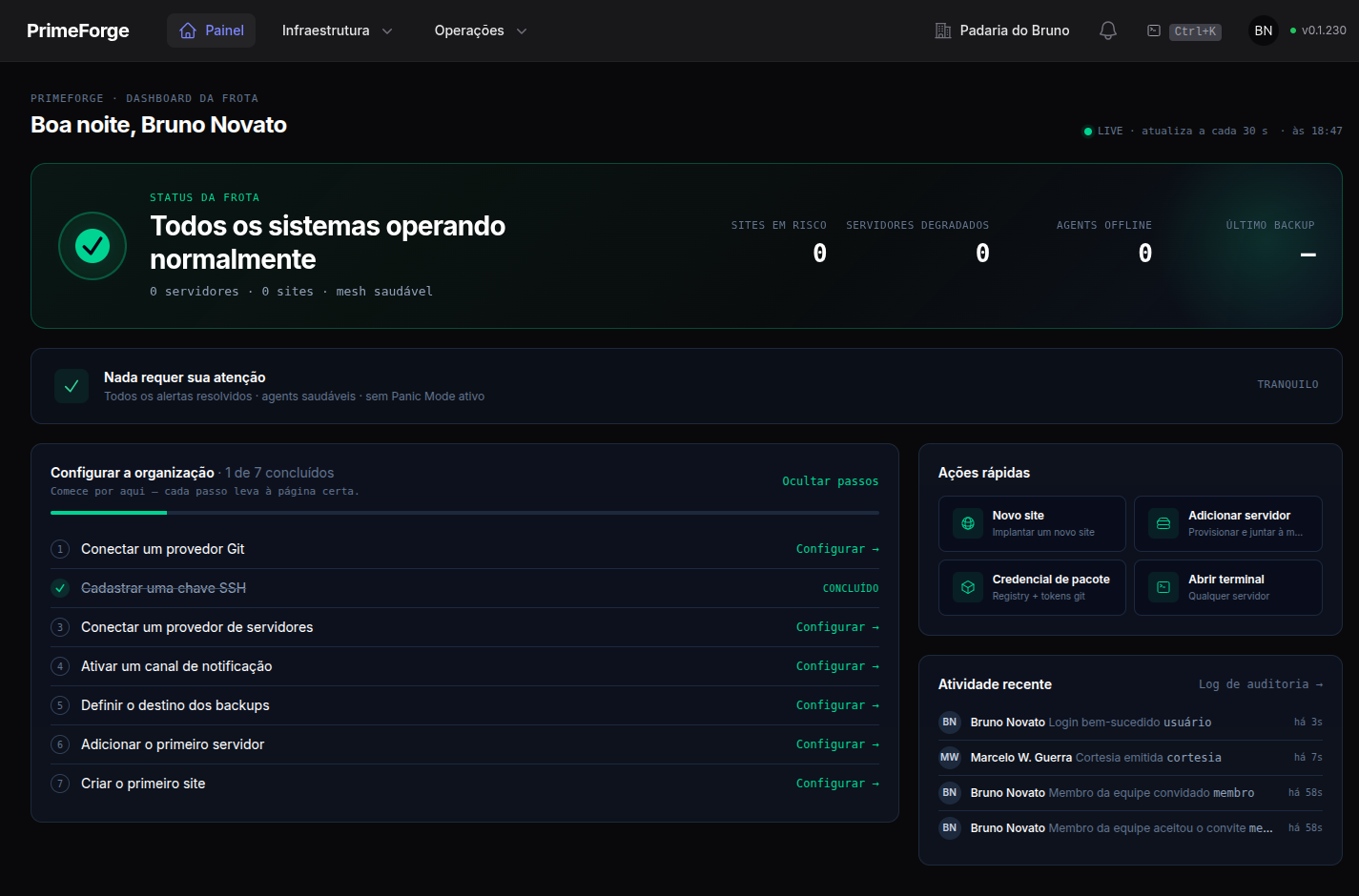
Task: Click the Login bem-sucedido activity entry
Action: tap(1130, 723)
